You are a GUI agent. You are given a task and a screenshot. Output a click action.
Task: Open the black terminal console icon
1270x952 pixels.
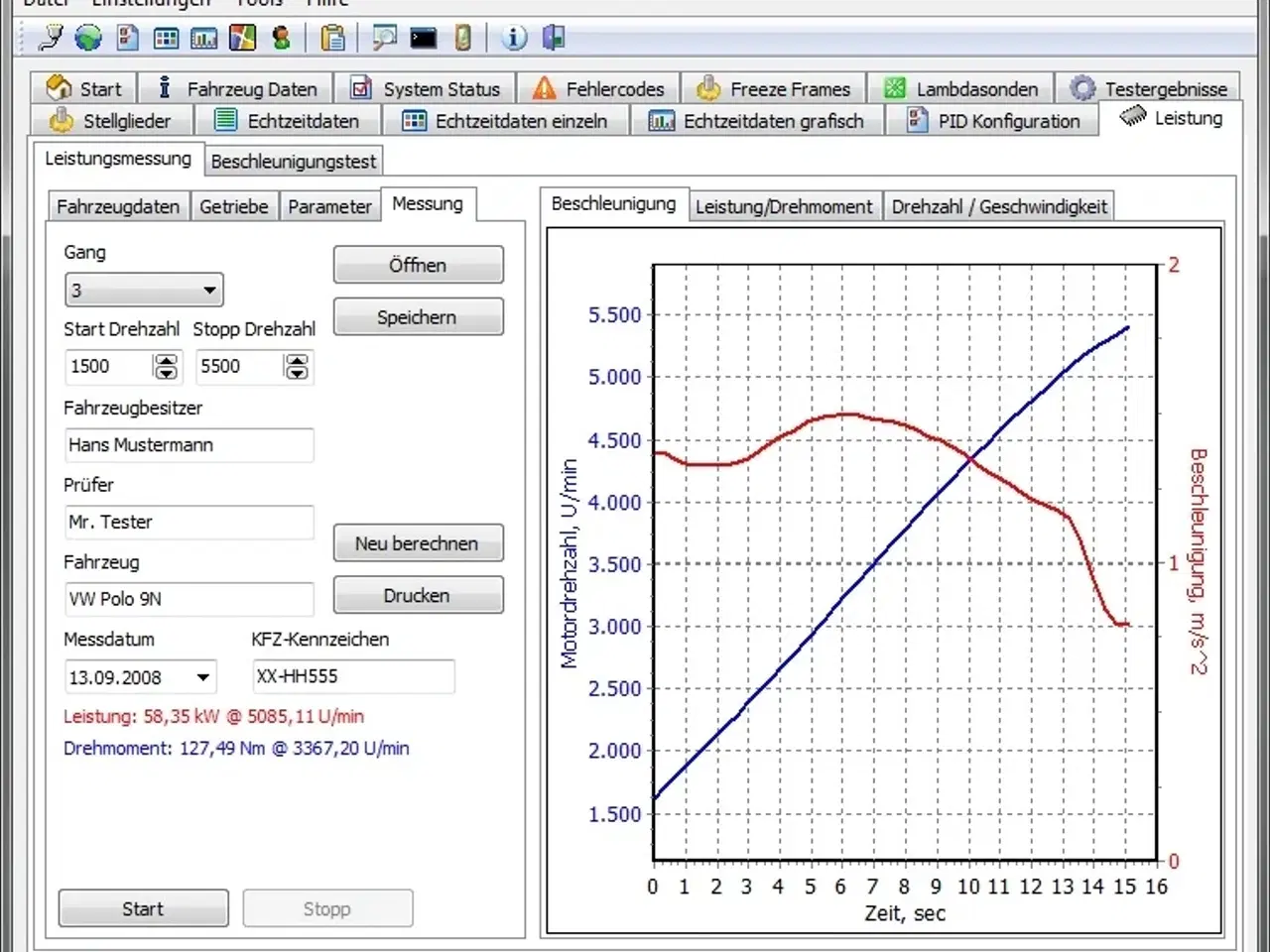[x=424, y=39]
